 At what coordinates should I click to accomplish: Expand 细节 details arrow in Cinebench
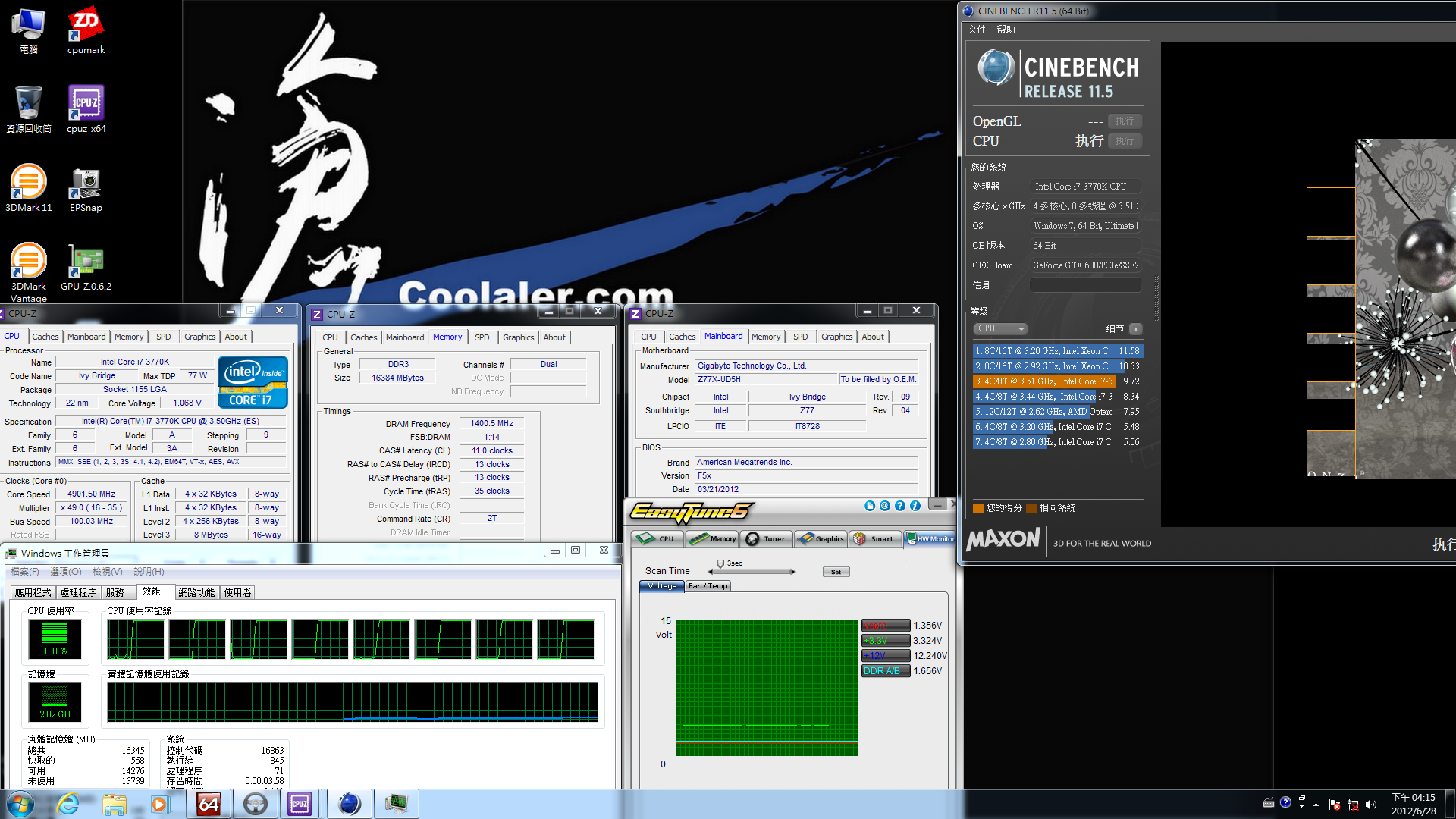pos(1135,329)
